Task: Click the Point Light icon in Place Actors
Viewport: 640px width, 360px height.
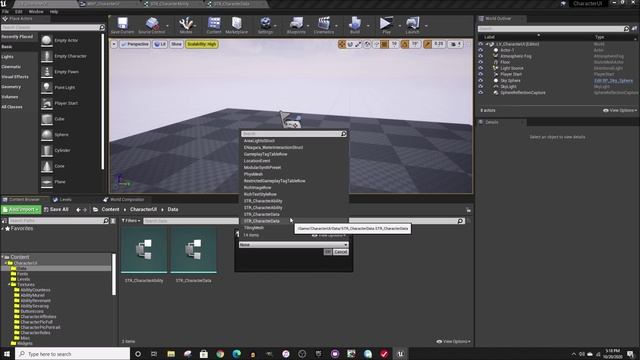Action: pos(47,87)
